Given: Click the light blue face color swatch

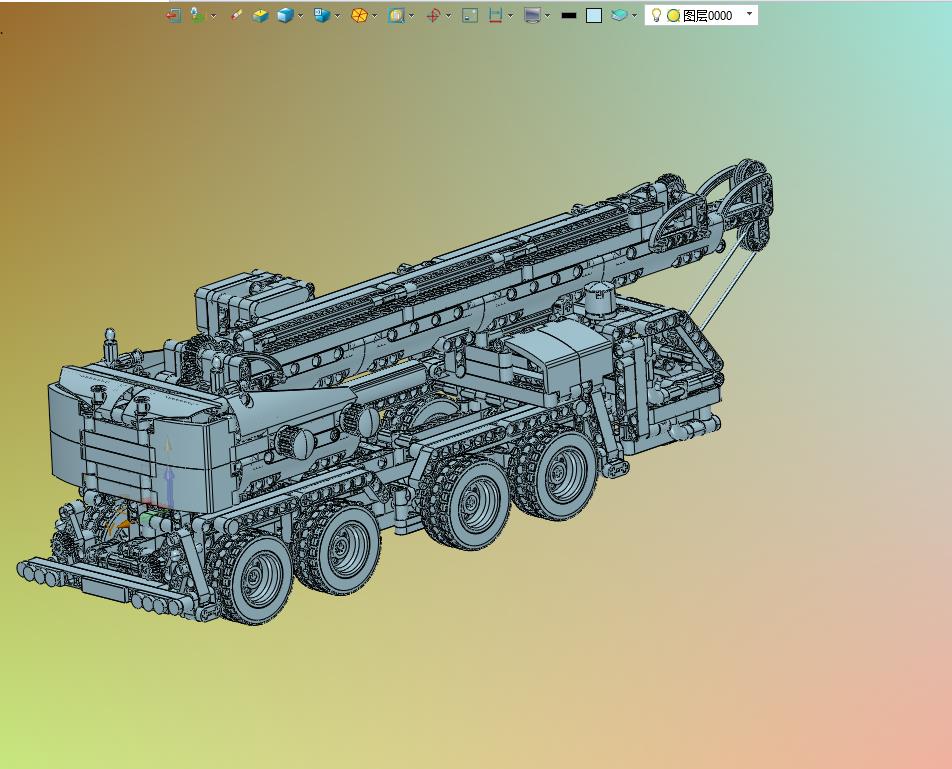Looking at the screenshot, I should [594, 16].
